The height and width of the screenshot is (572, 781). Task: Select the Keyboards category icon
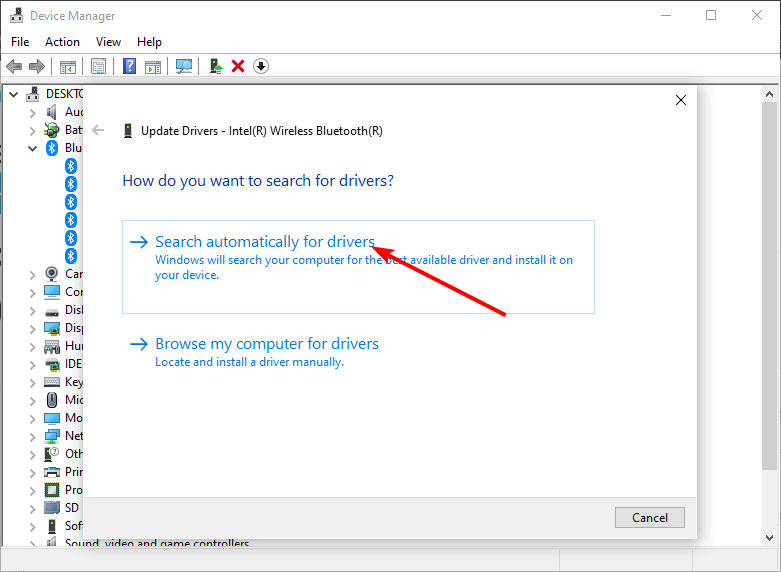point(52,382)
